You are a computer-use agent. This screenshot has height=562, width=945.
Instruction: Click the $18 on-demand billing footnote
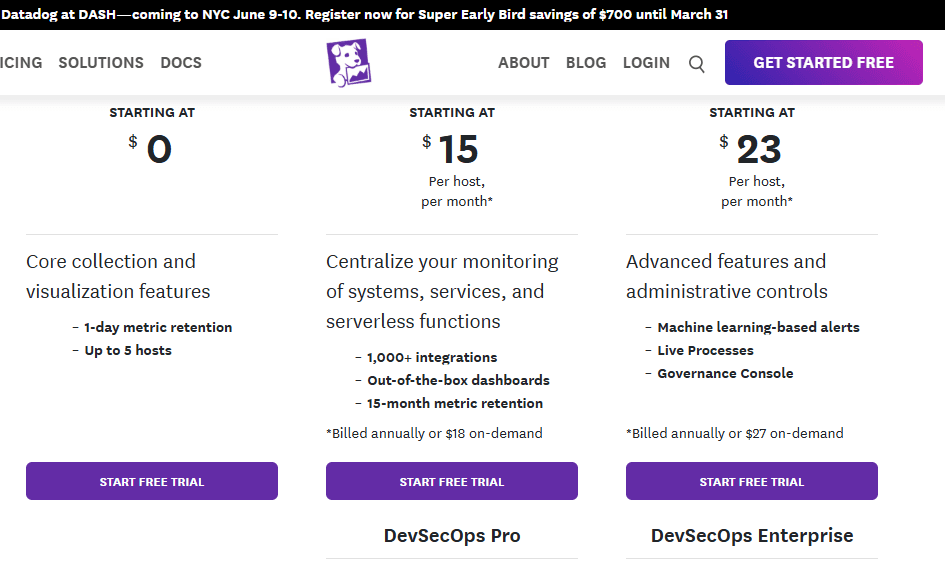pos(434,433)
